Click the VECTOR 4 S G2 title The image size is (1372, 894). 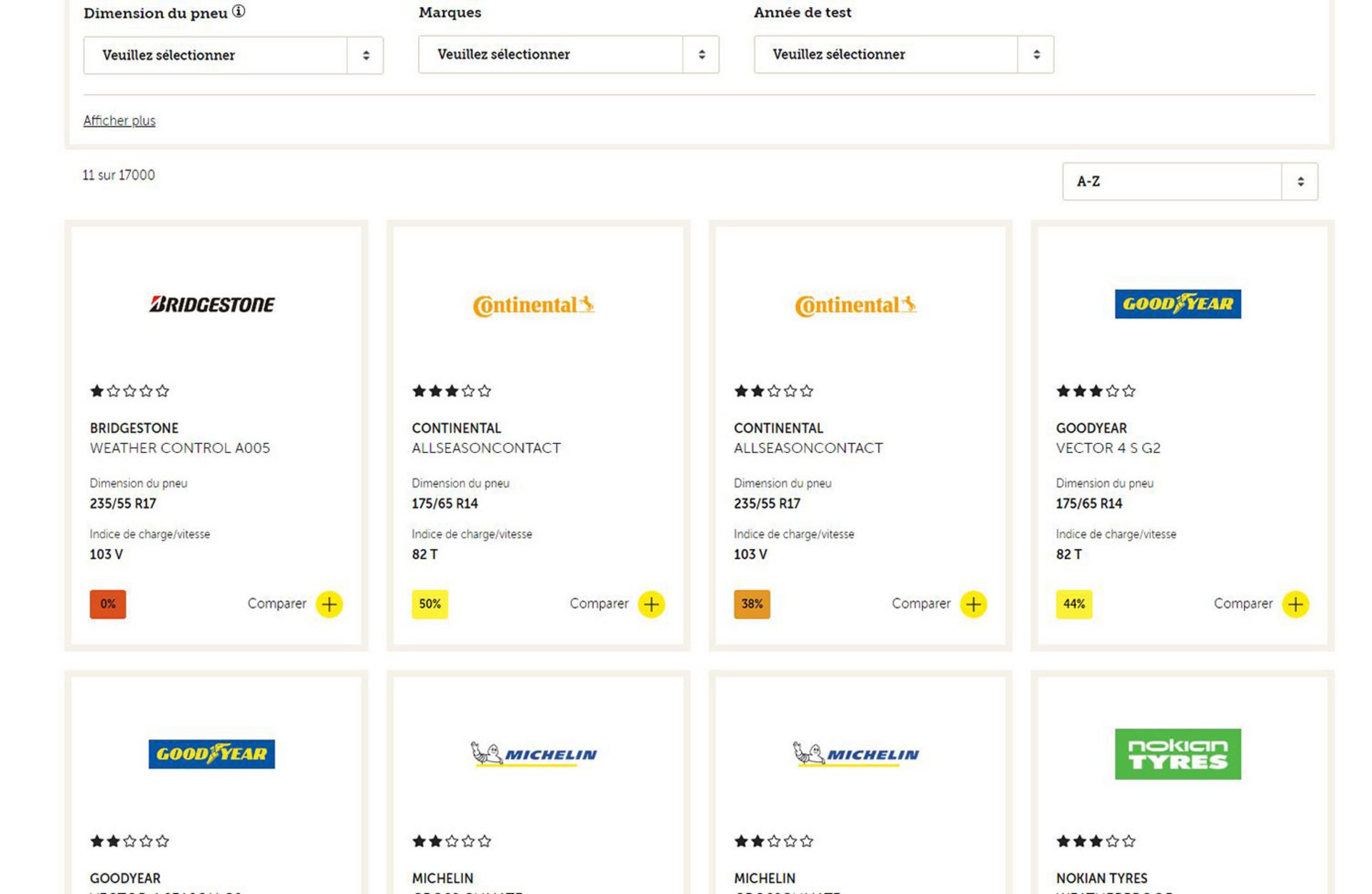1108,448
